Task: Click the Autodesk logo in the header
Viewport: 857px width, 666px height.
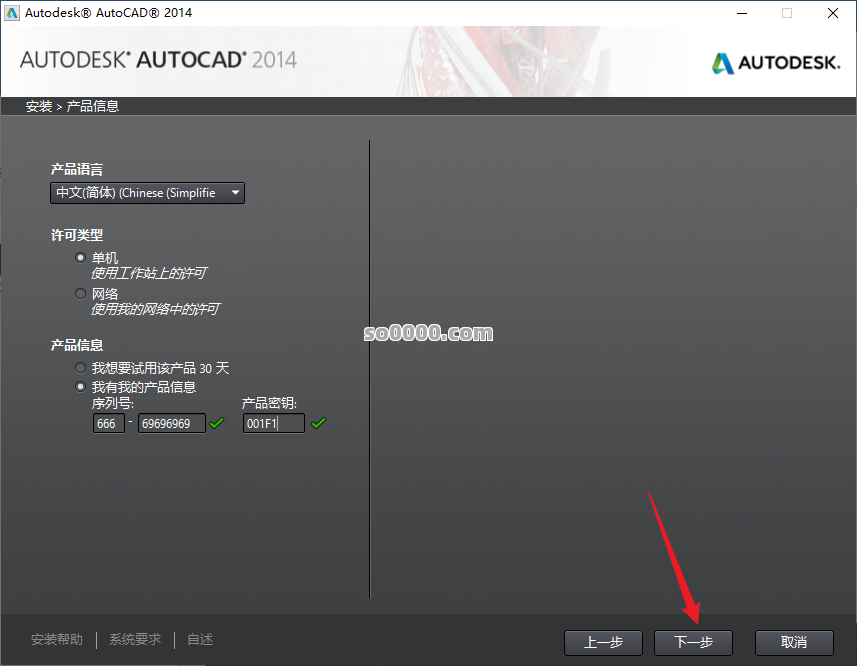Action: click(776, 61)
